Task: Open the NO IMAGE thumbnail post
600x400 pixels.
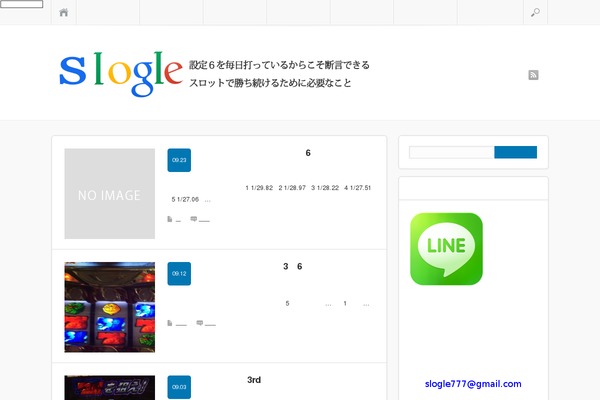Action: pyautogui.click(x=110, y=194)
